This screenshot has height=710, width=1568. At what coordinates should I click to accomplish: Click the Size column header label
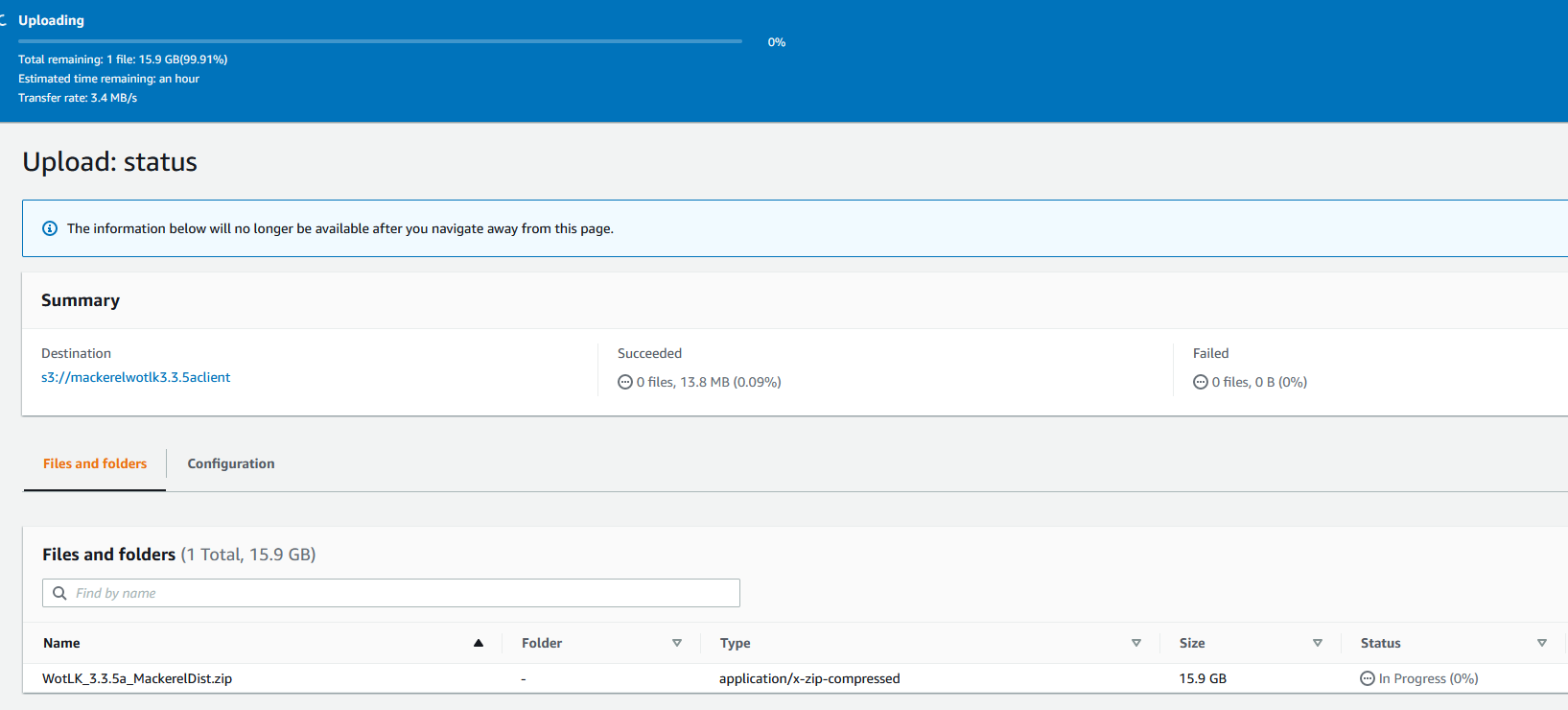pyautogui.click(x=1192, y=643)
